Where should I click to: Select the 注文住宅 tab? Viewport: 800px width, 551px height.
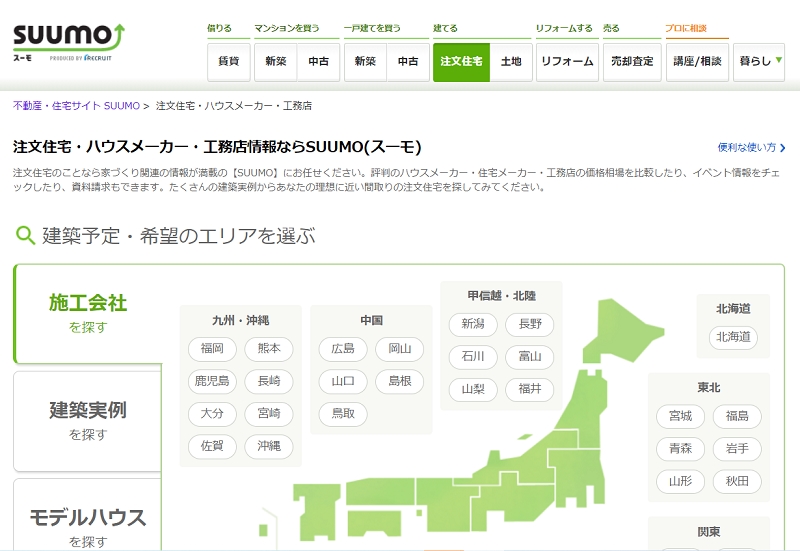point(461,62)
